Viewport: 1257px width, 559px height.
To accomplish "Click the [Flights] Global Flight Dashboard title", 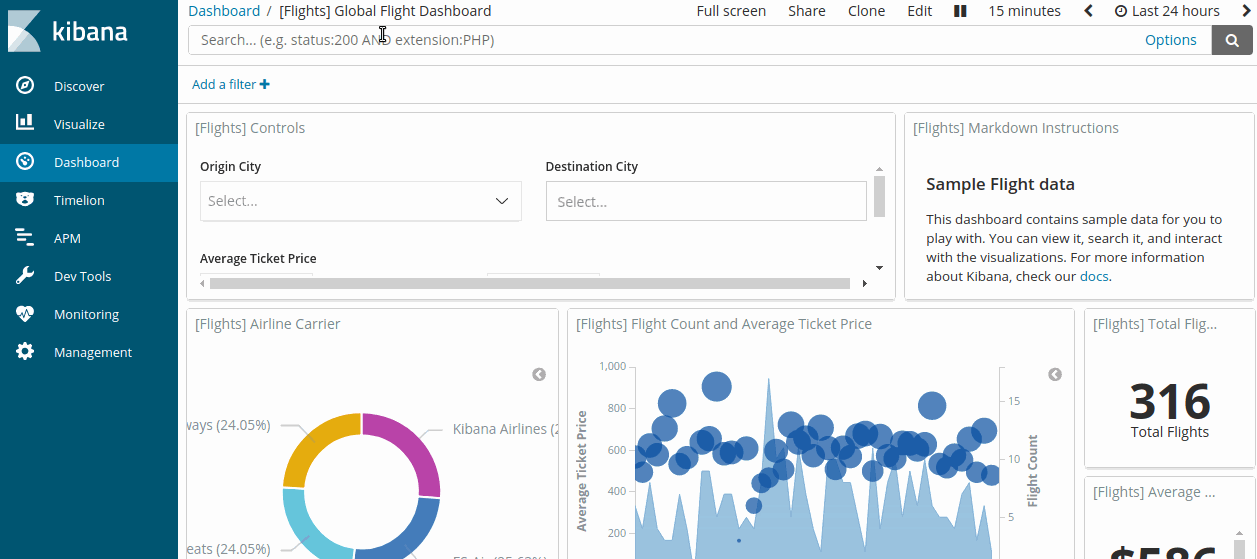I will [x=385, y=11].
